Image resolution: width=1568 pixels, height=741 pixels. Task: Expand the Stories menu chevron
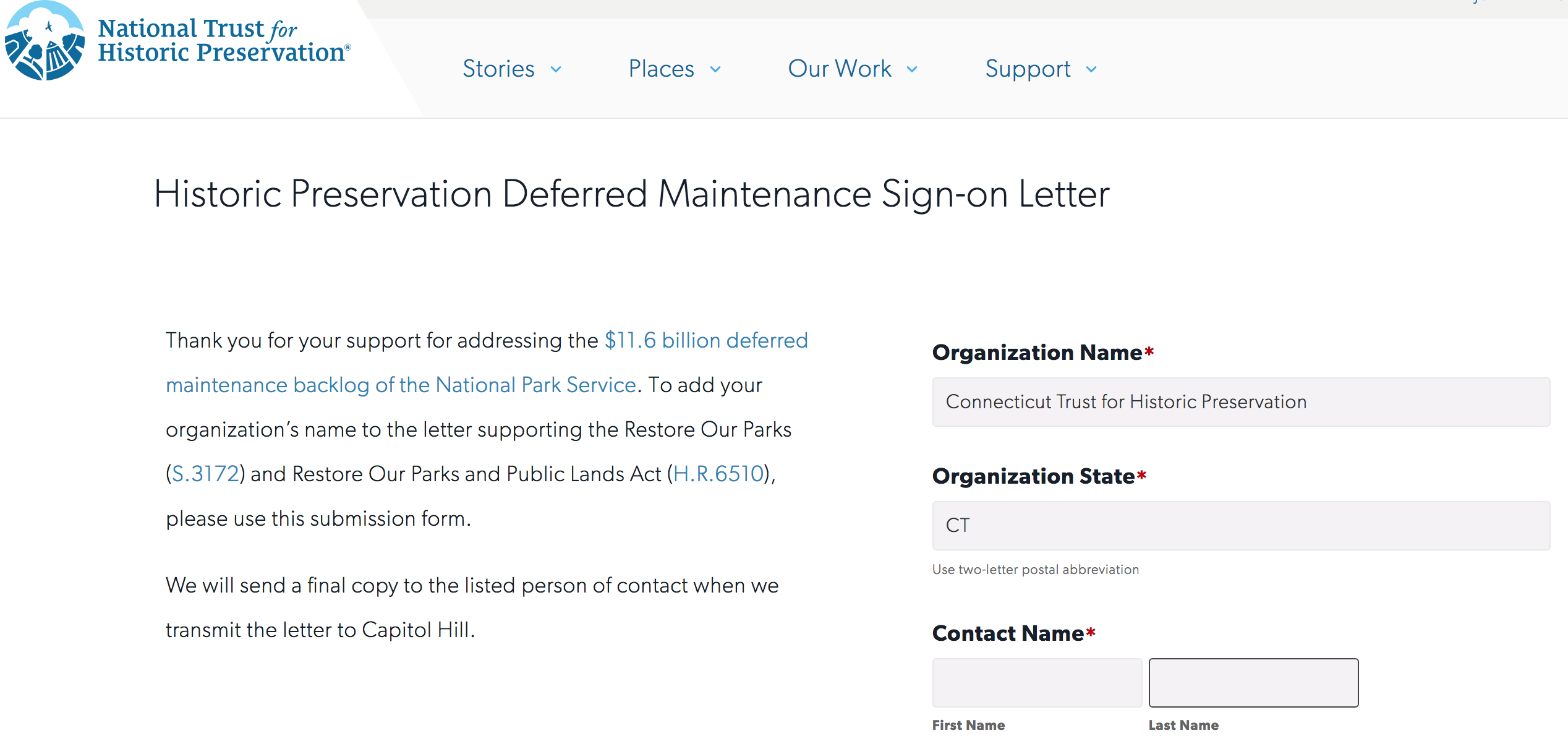click(x=556, y=69)
